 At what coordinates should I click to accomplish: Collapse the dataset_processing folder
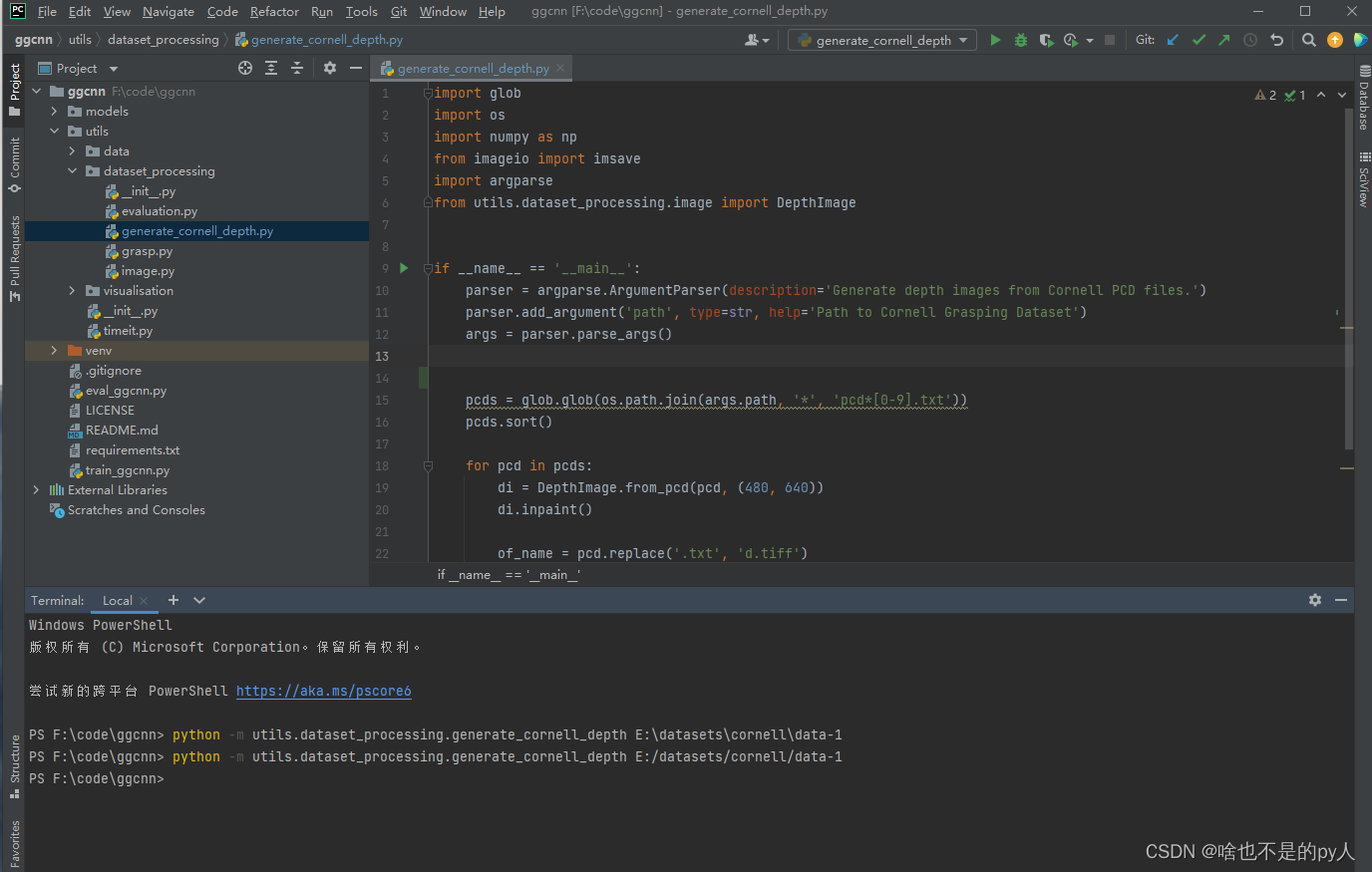pos(72,170)
